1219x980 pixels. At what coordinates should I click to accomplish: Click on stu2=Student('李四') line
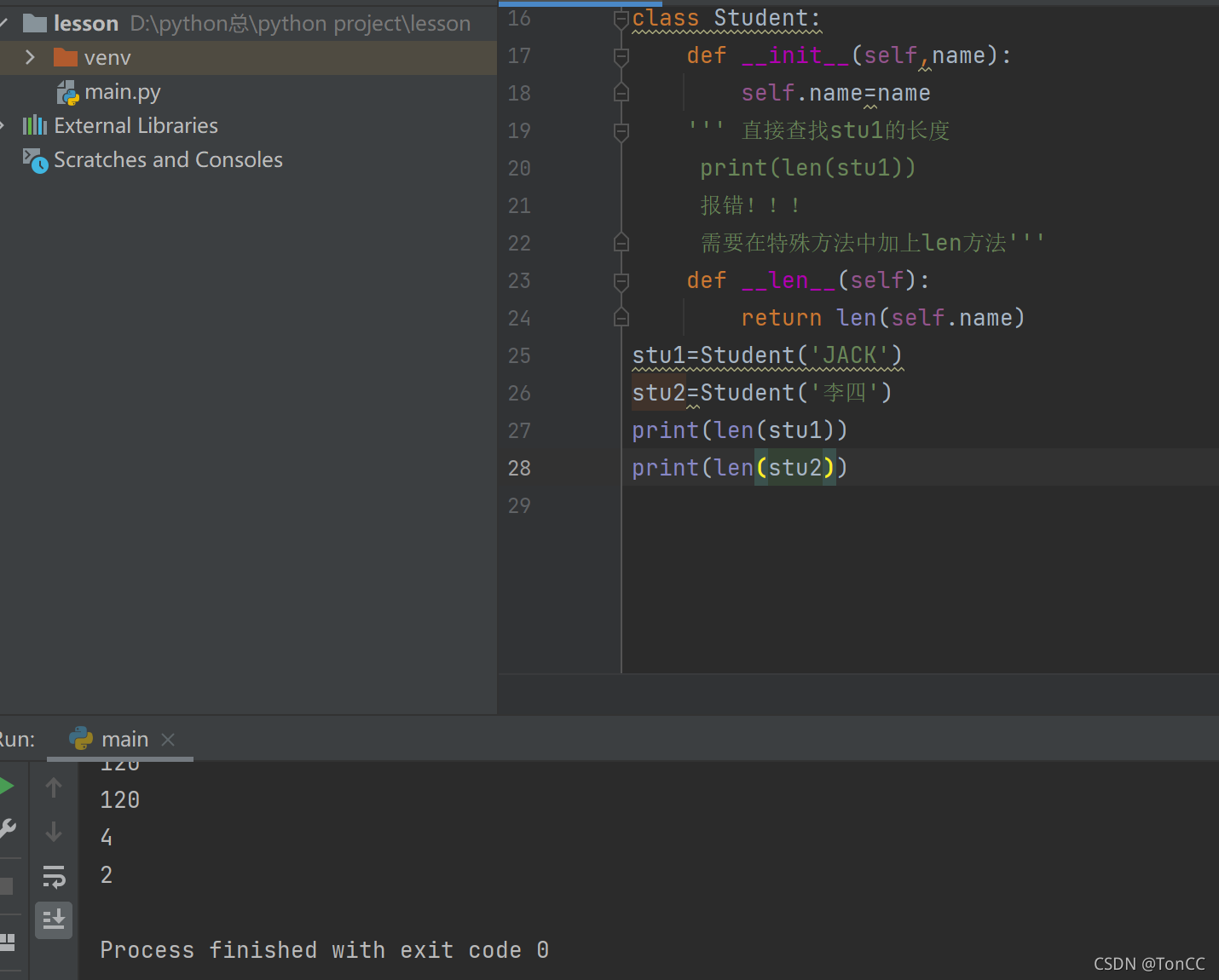click(x=762, y=393)
